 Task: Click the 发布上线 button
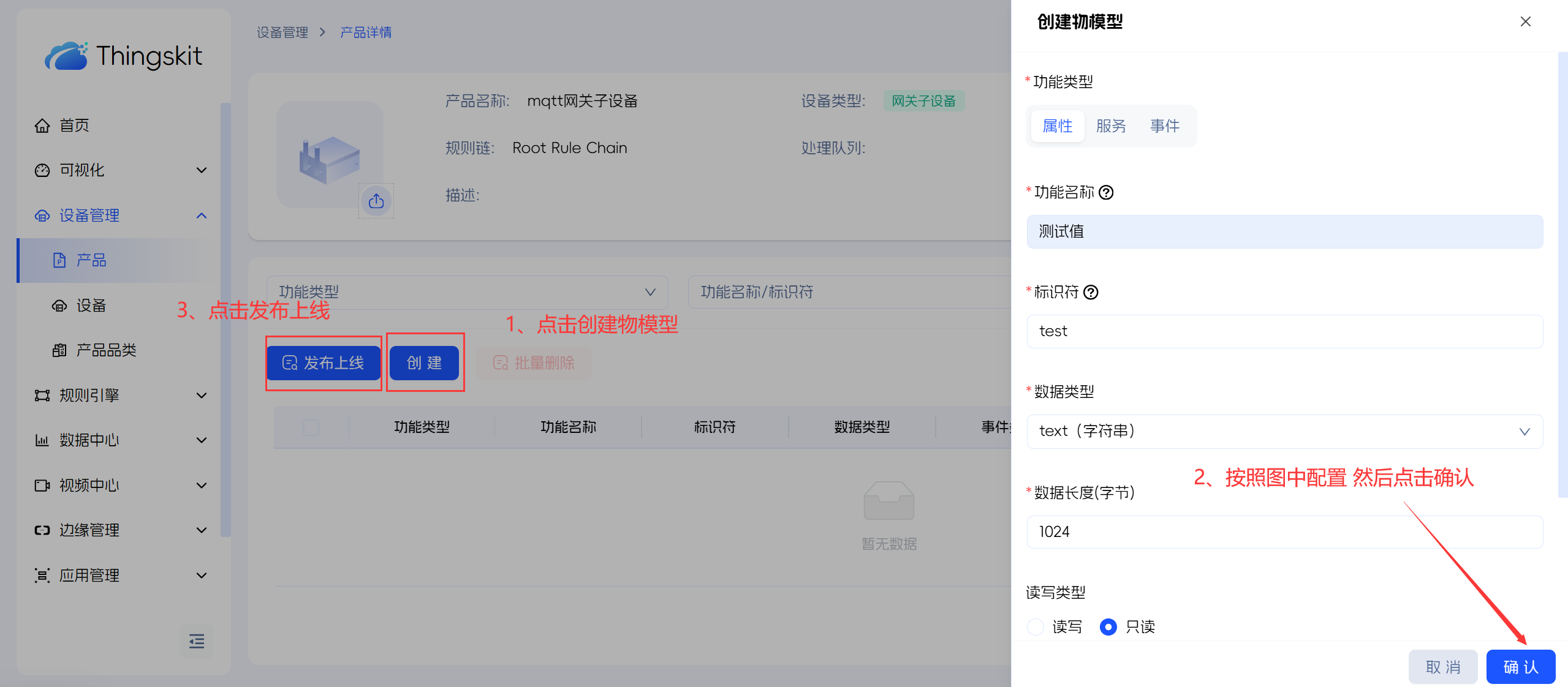pyautogui.click(x=324, y=363)
